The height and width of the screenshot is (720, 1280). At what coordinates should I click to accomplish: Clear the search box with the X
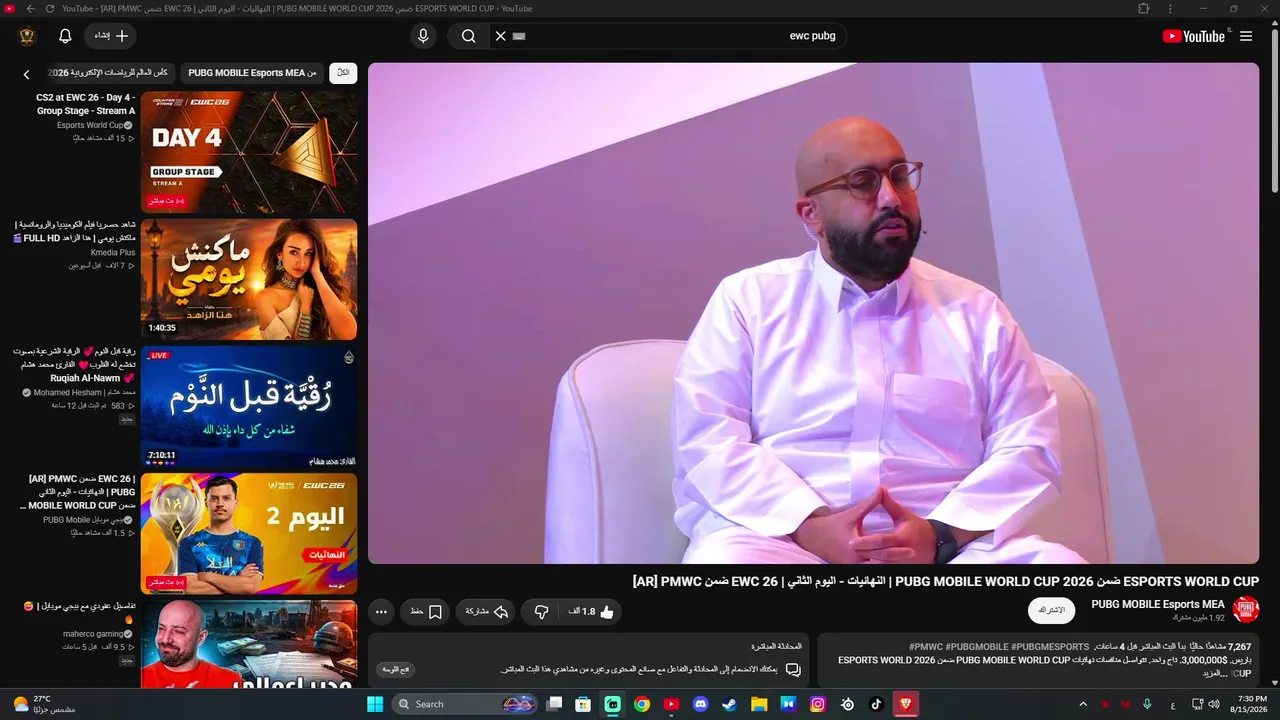click(x=500, y=36)
